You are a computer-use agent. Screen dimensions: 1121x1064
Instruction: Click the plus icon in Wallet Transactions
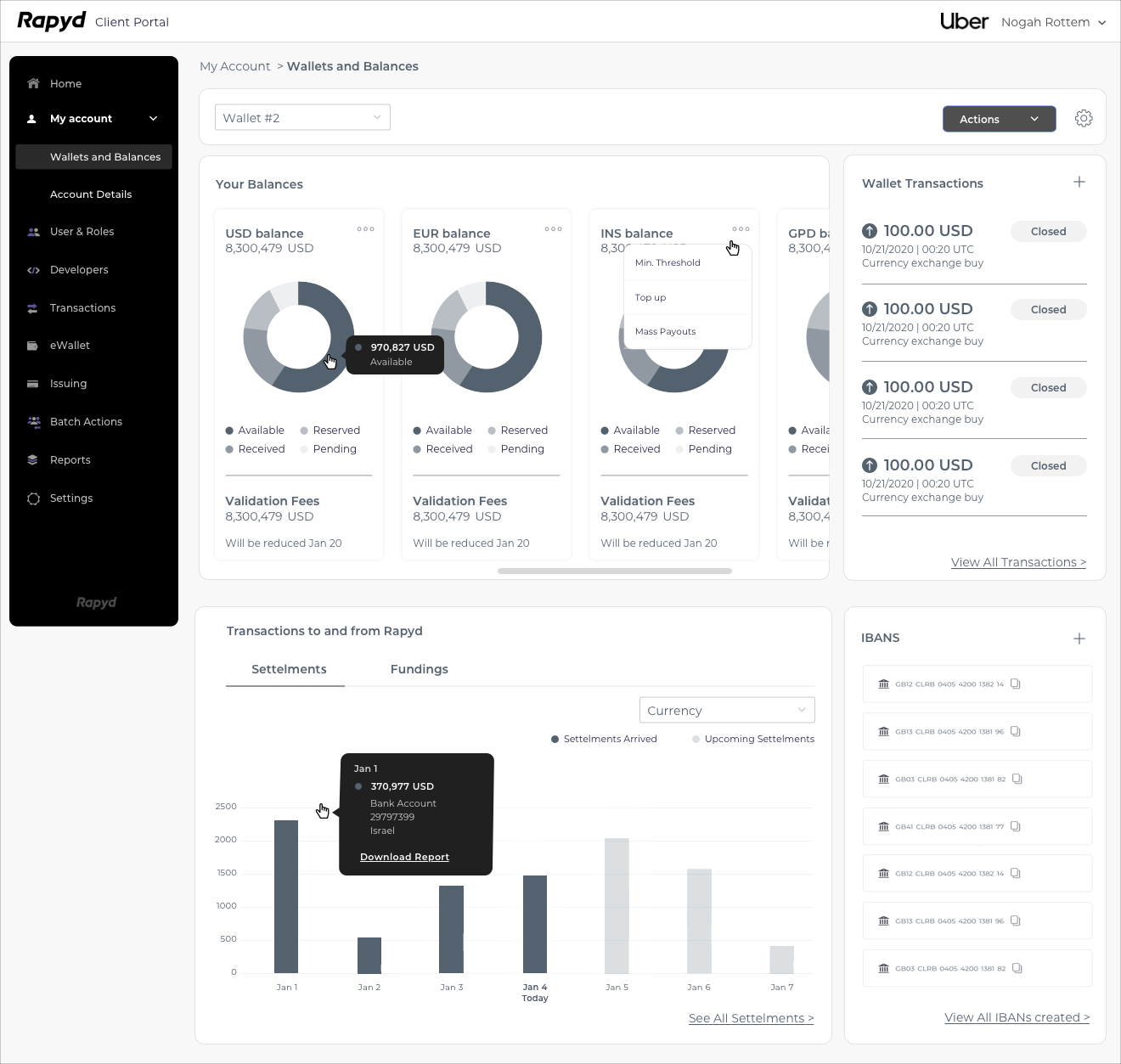pos(1079,182)
